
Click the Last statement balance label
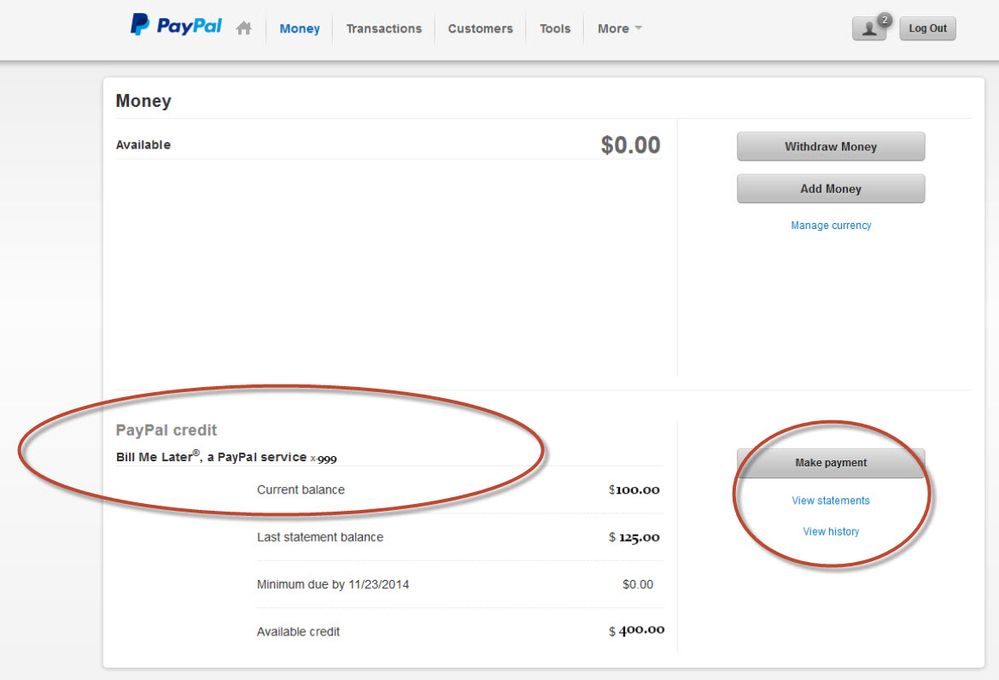320,537
